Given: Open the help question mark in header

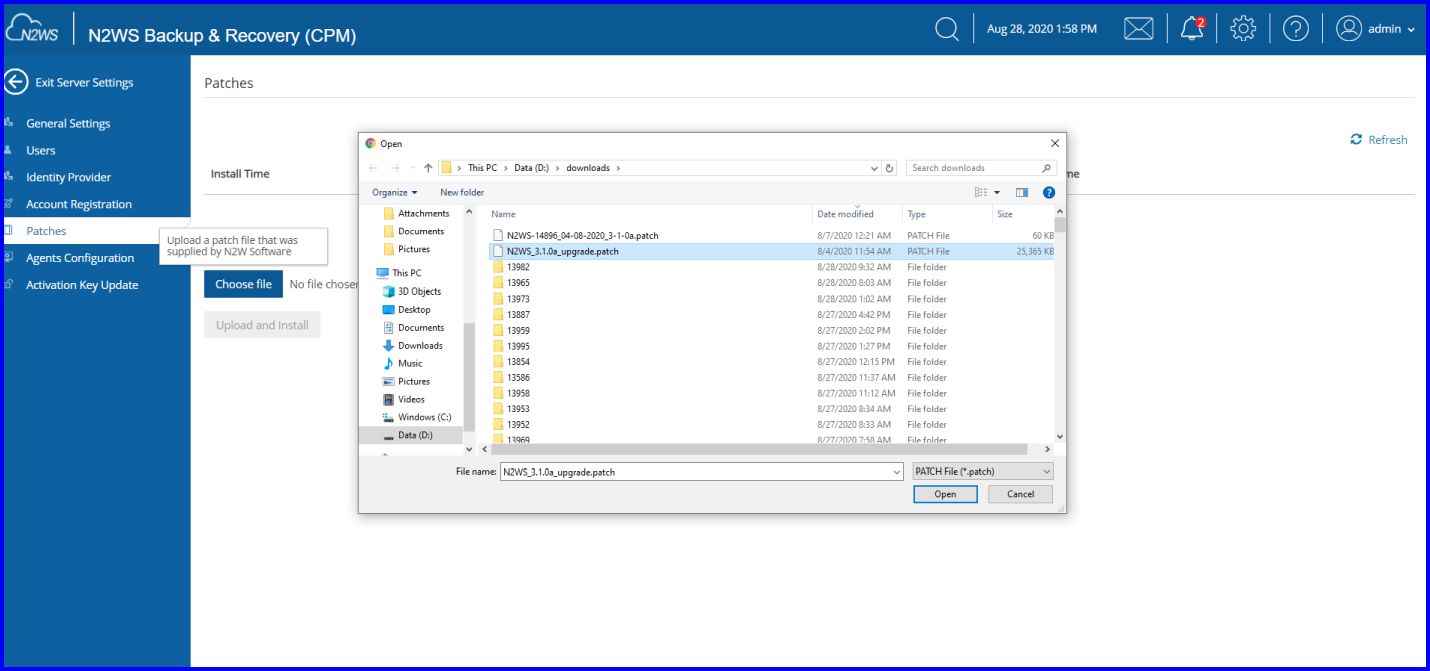Looking at the screenshot, I should tap(1296, 29).
